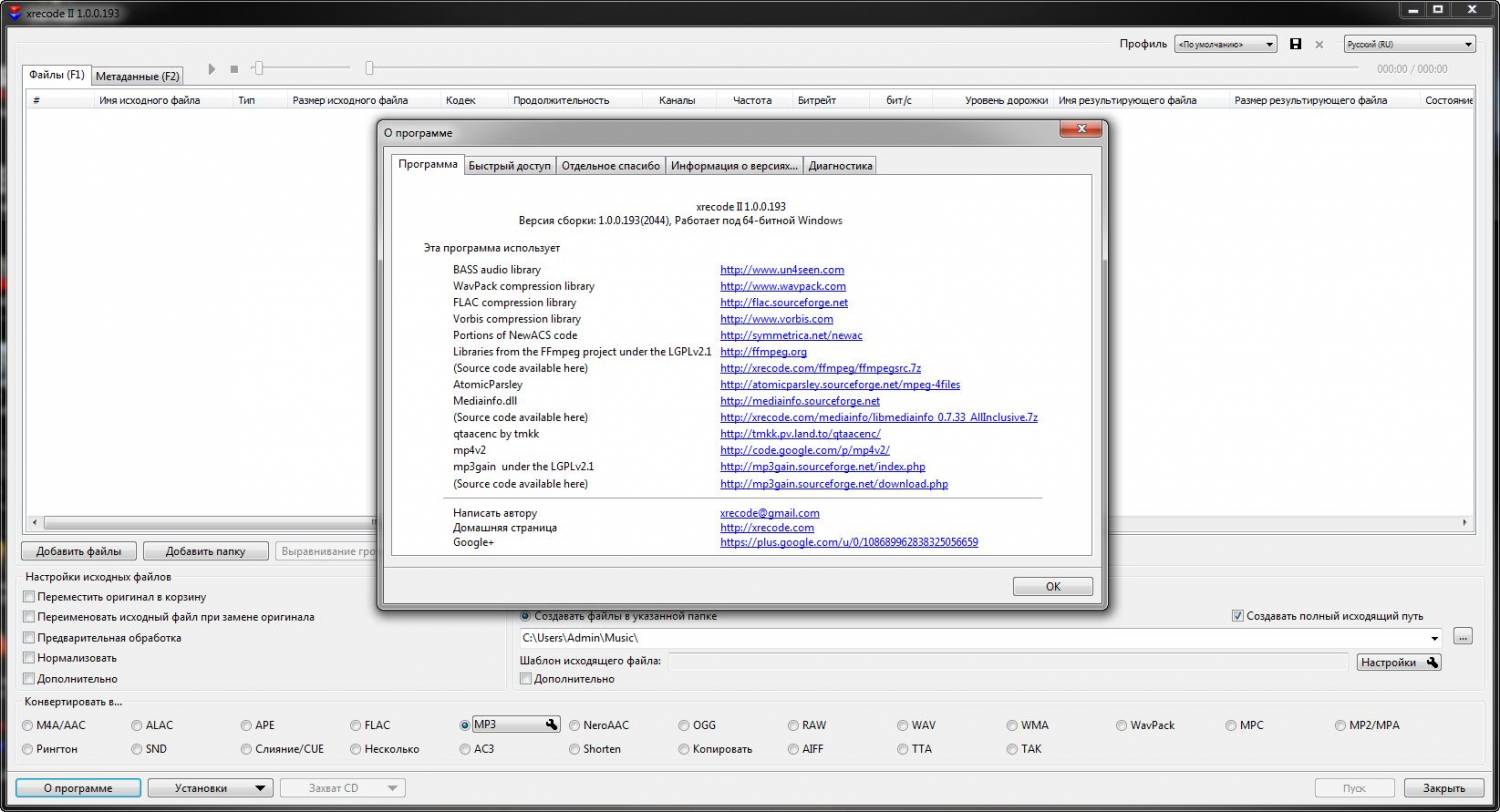Click the volume slider handle
This screenshot has height=812, width=1500.
[x=258, y=68]
